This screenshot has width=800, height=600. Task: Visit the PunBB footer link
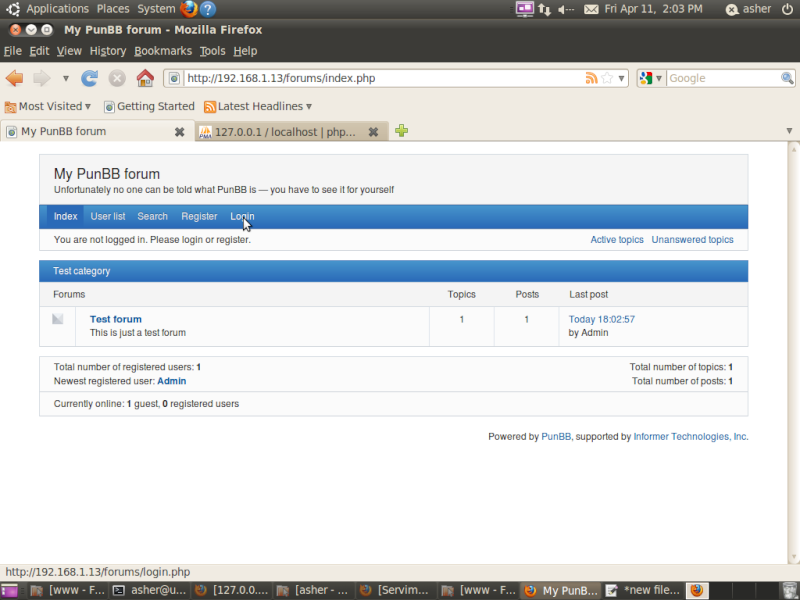click(x=556, y=437)
